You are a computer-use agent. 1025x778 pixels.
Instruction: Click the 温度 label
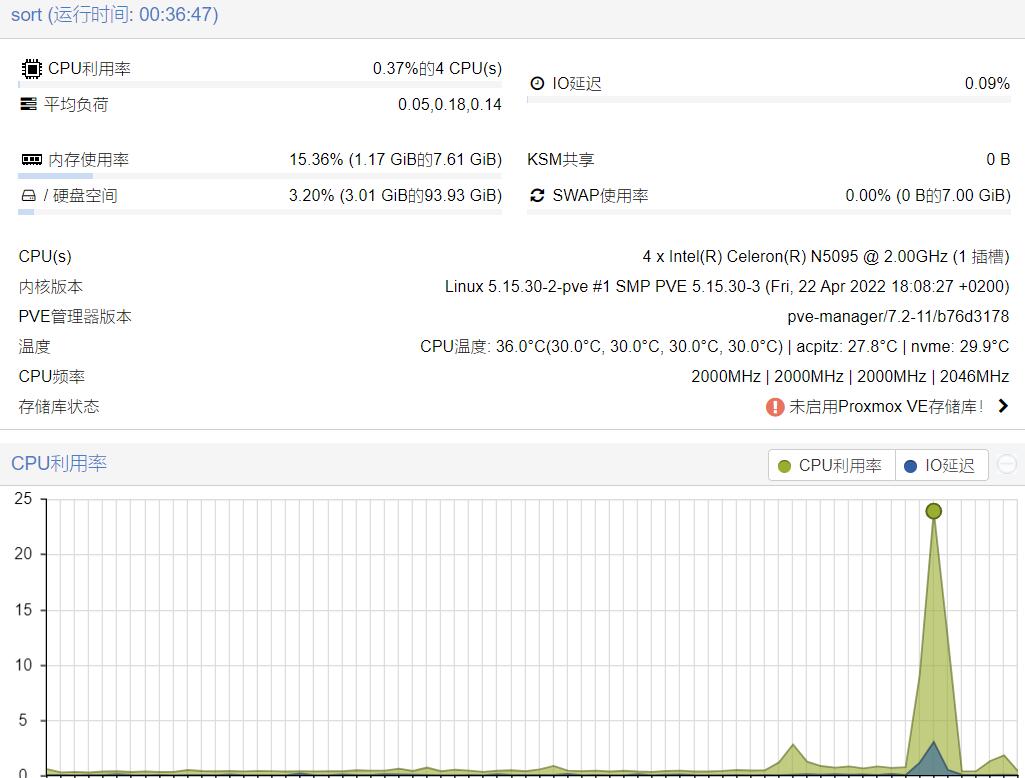[x=35, y=347]
